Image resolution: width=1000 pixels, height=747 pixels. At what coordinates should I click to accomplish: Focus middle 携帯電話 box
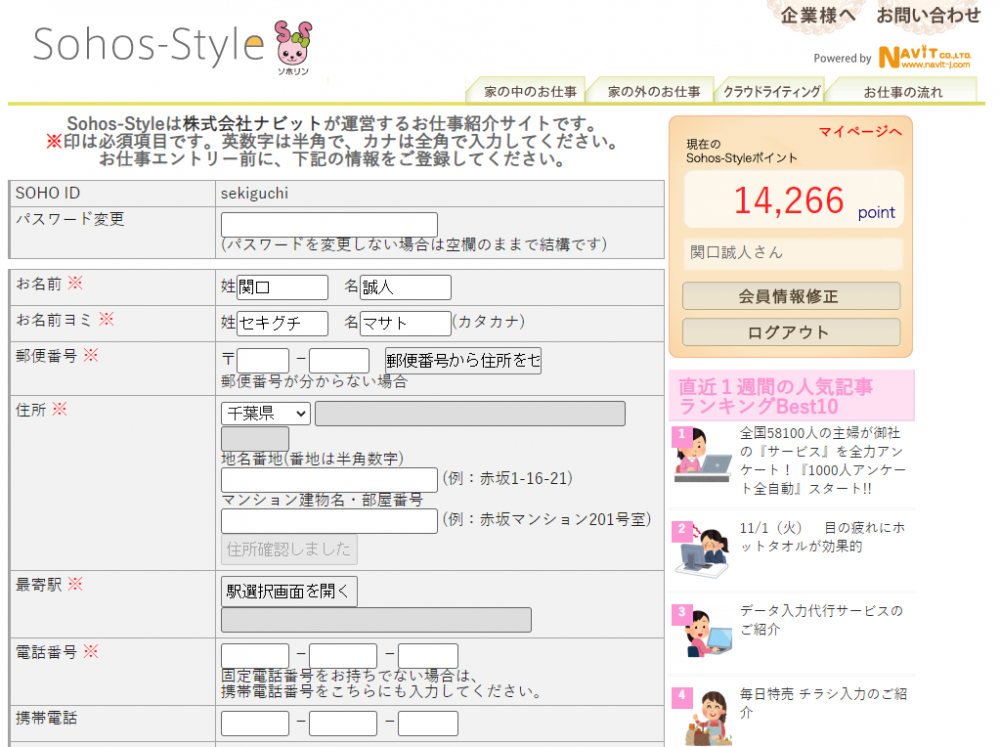tap(343, 723)
